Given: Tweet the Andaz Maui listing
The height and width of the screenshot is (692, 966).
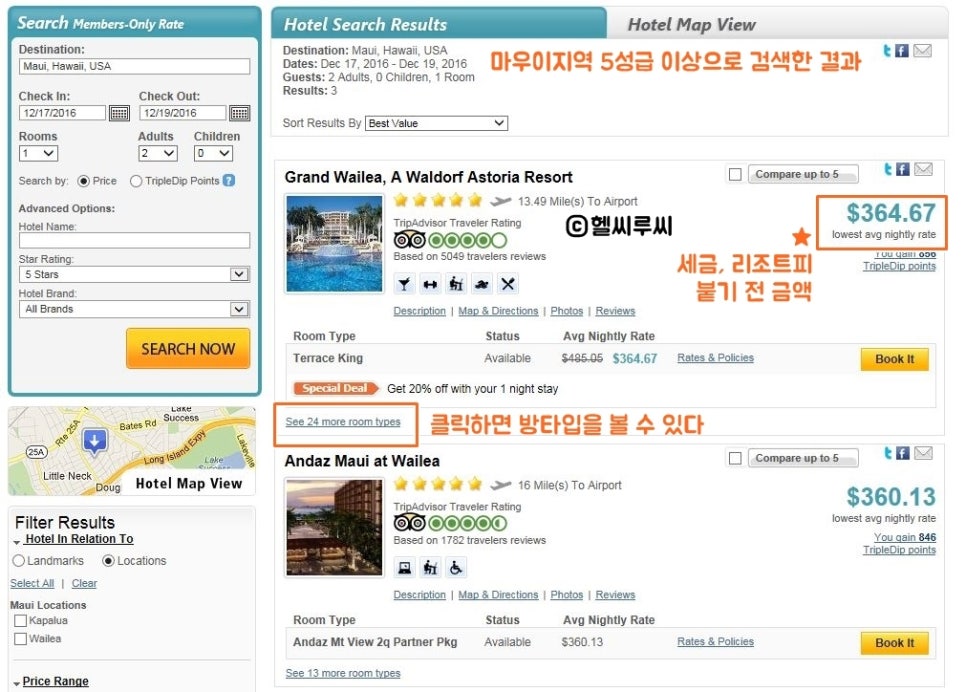Looking at the screenshot, I should [888, 453].
